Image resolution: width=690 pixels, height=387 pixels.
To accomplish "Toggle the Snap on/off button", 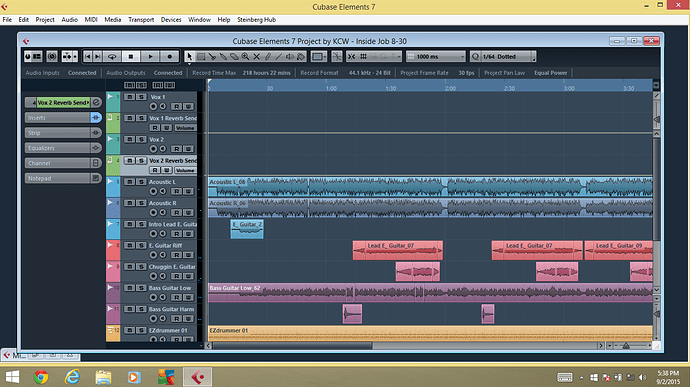I will (351, 56).
